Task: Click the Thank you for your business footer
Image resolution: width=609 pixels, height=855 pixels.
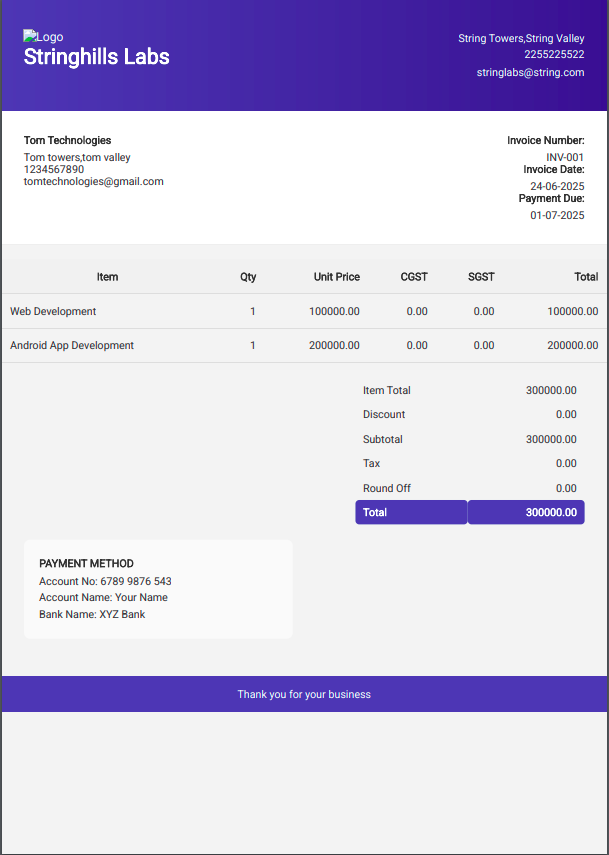Action: coord(304,695)
